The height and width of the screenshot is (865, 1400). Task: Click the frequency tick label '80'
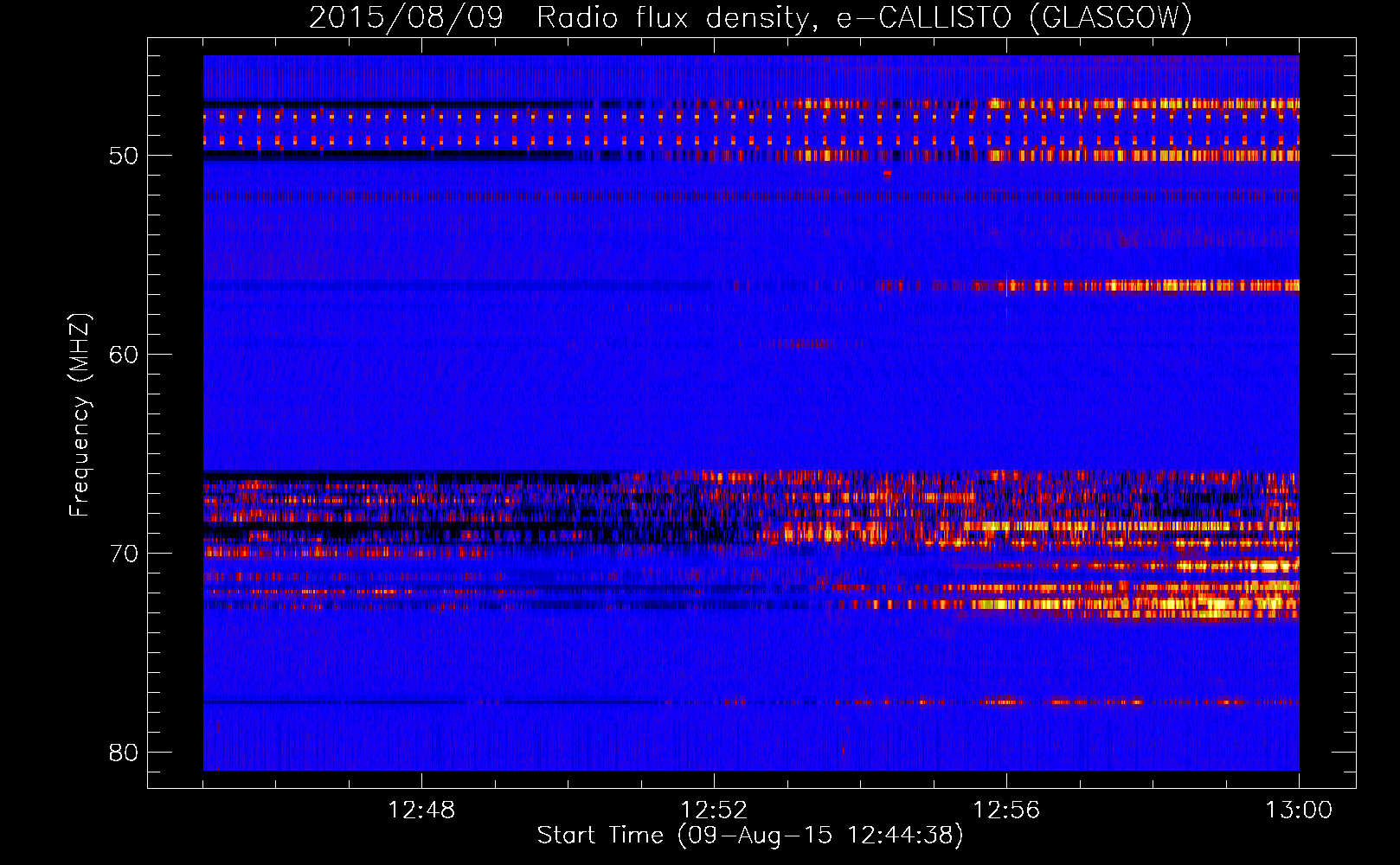click(x=124, y=753)
